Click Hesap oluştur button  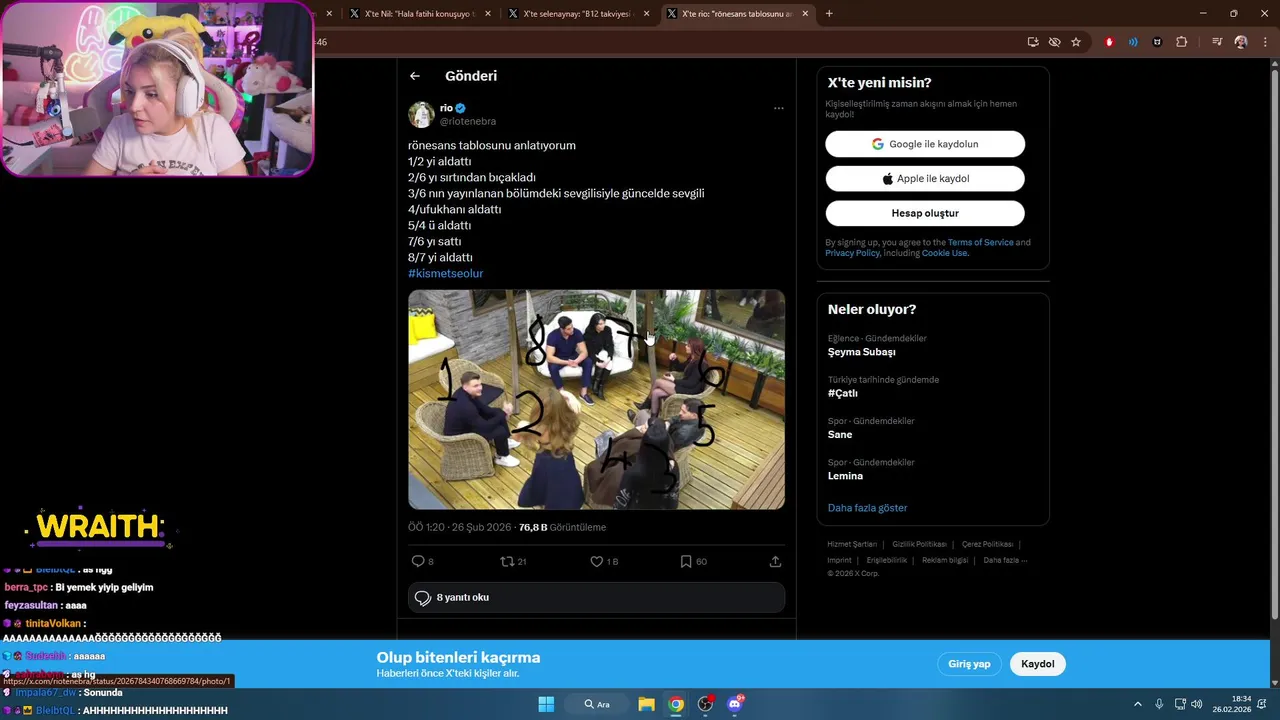pos(925,213)
